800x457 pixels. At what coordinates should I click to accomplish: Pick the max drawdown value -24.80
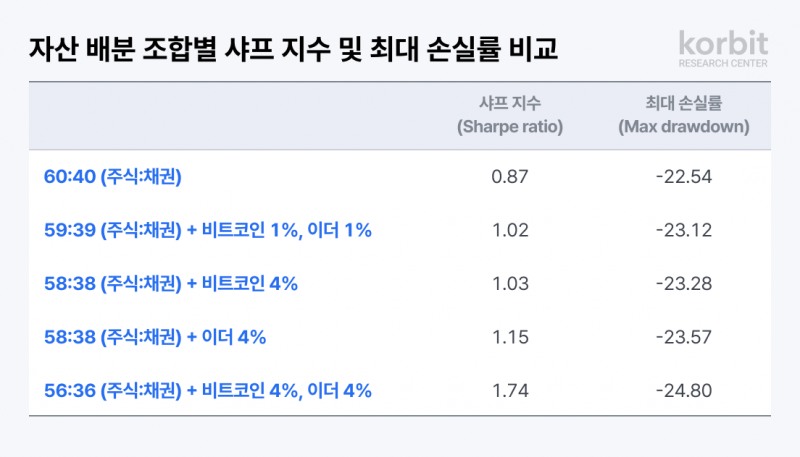(x=683, y=390)
